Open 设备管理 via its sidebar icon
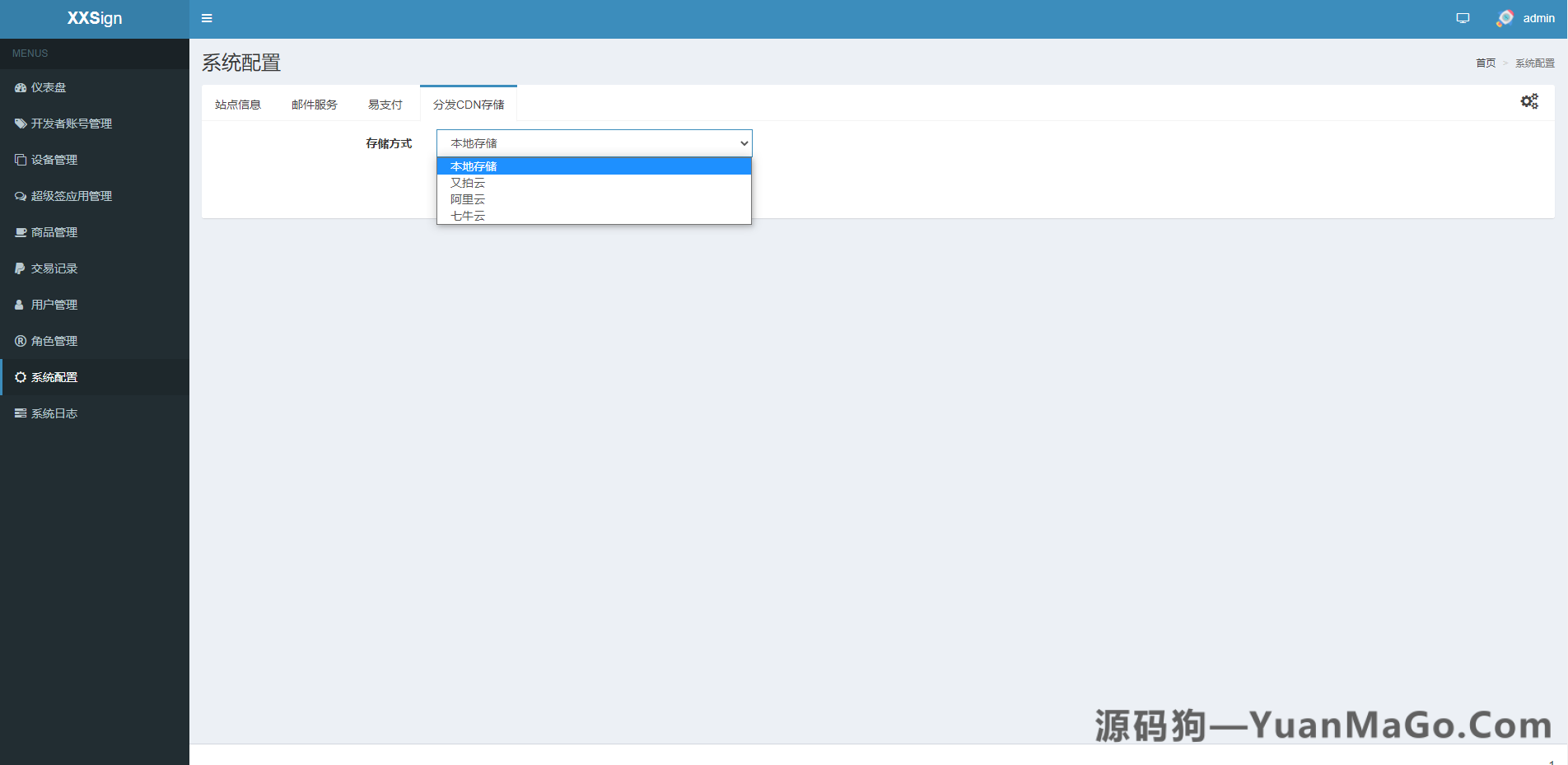Screen dimensions: 1568x765 click(20, 160)
